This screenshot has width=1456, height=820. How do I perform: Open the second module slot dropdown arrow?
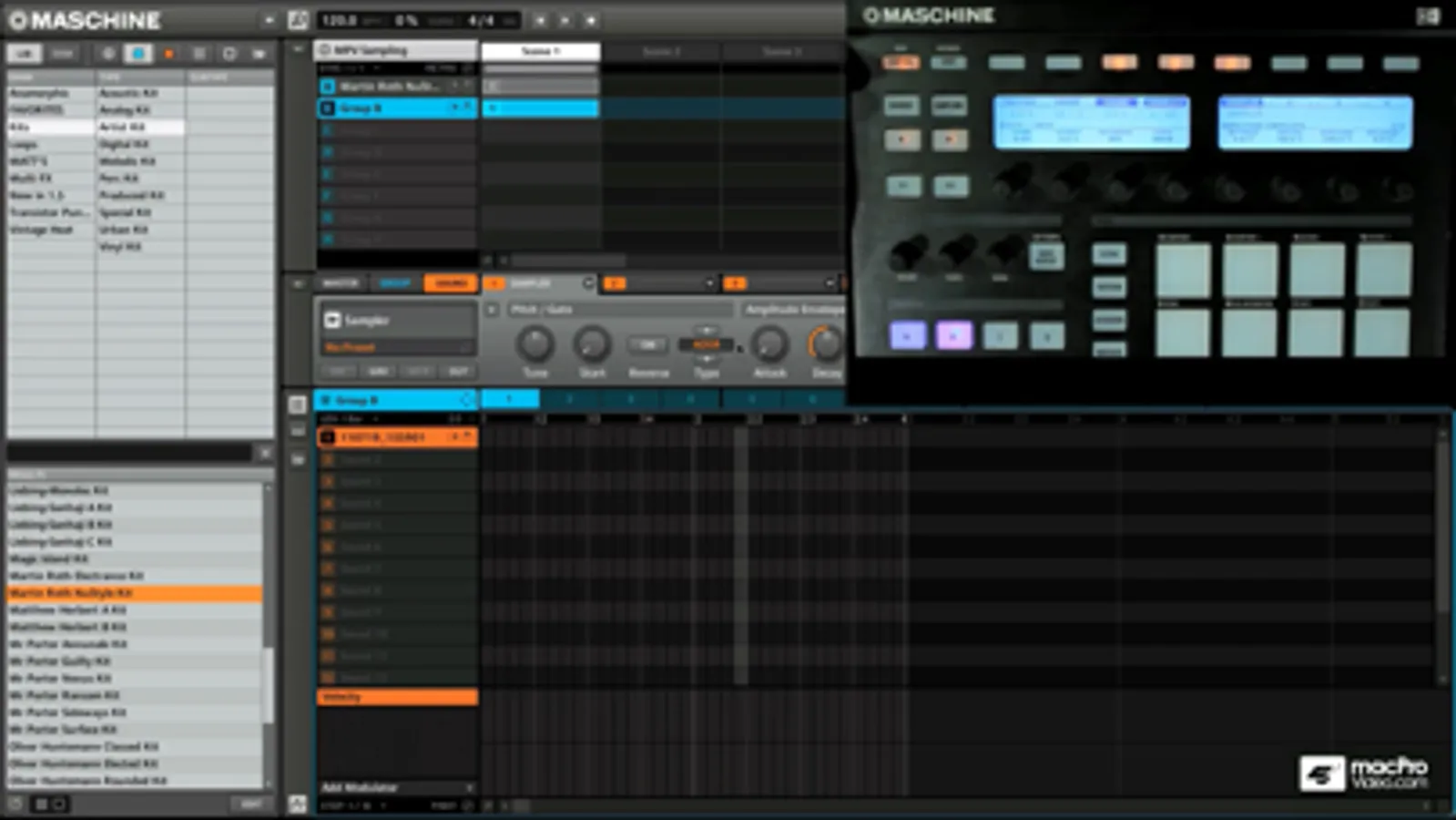[709, 283]
